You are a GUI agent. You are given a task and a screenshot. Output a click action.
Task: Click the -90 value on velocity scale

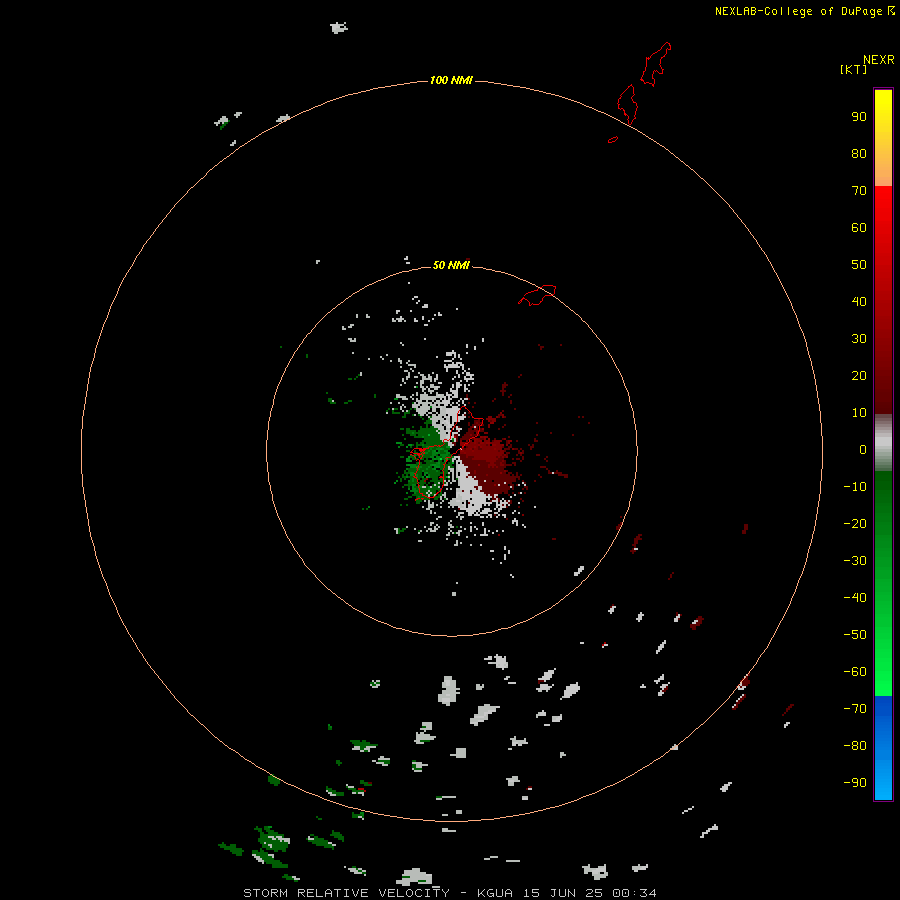click(855, 782)
